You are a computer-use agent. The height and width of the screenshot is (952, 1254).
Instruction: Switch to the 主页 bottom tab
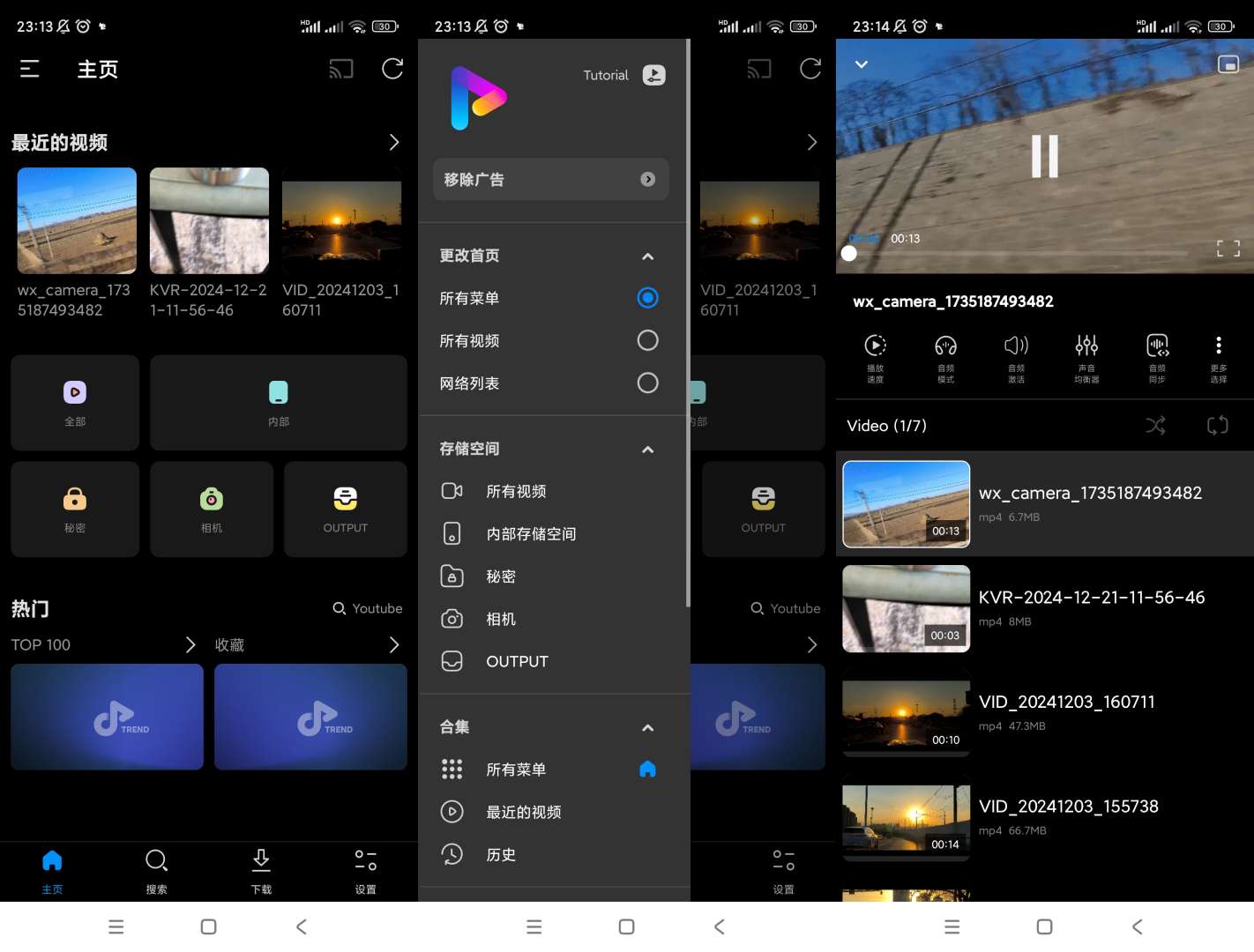point(52,871)
